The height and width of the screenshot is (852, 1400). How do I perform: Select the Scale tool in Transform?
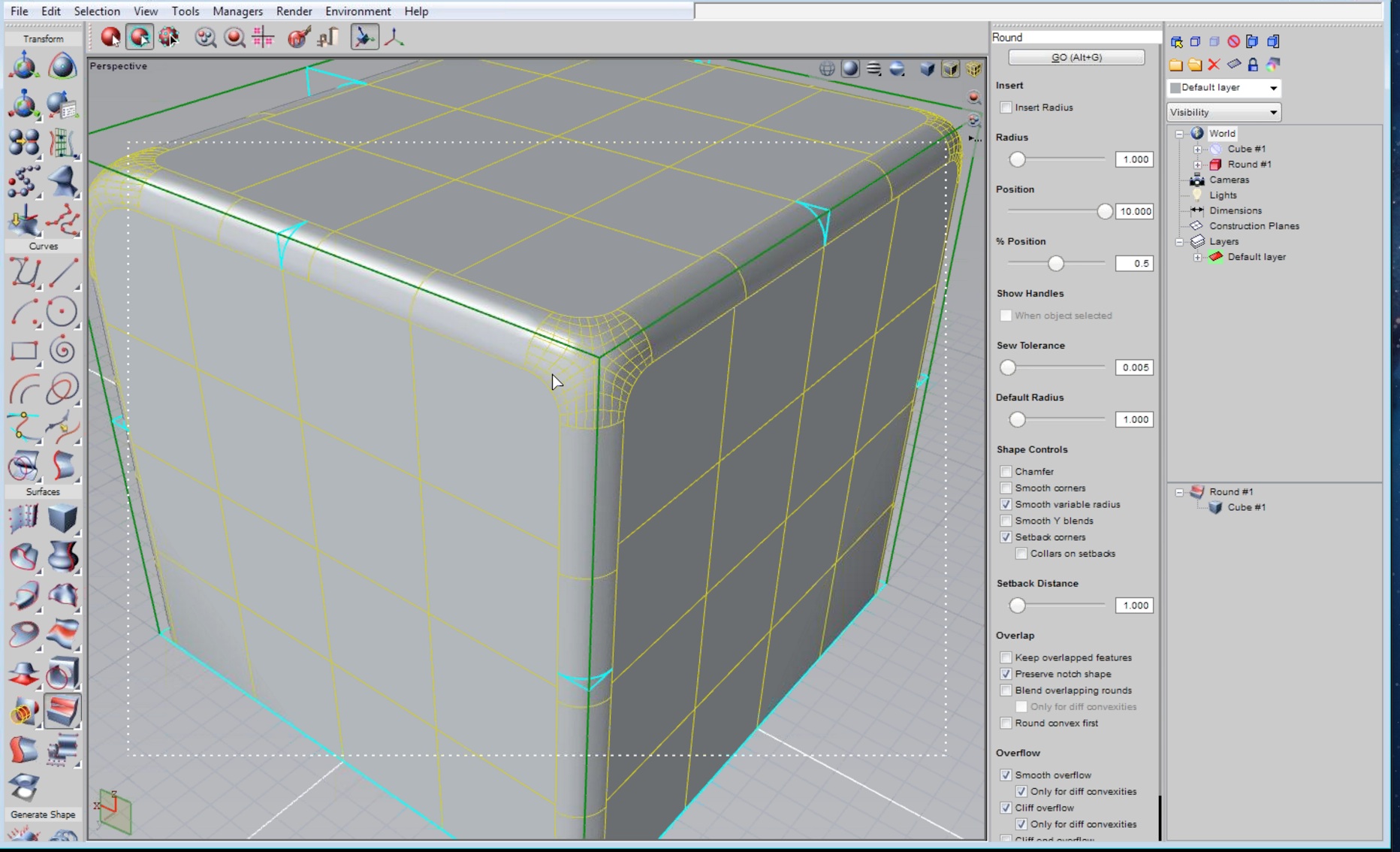24,104
